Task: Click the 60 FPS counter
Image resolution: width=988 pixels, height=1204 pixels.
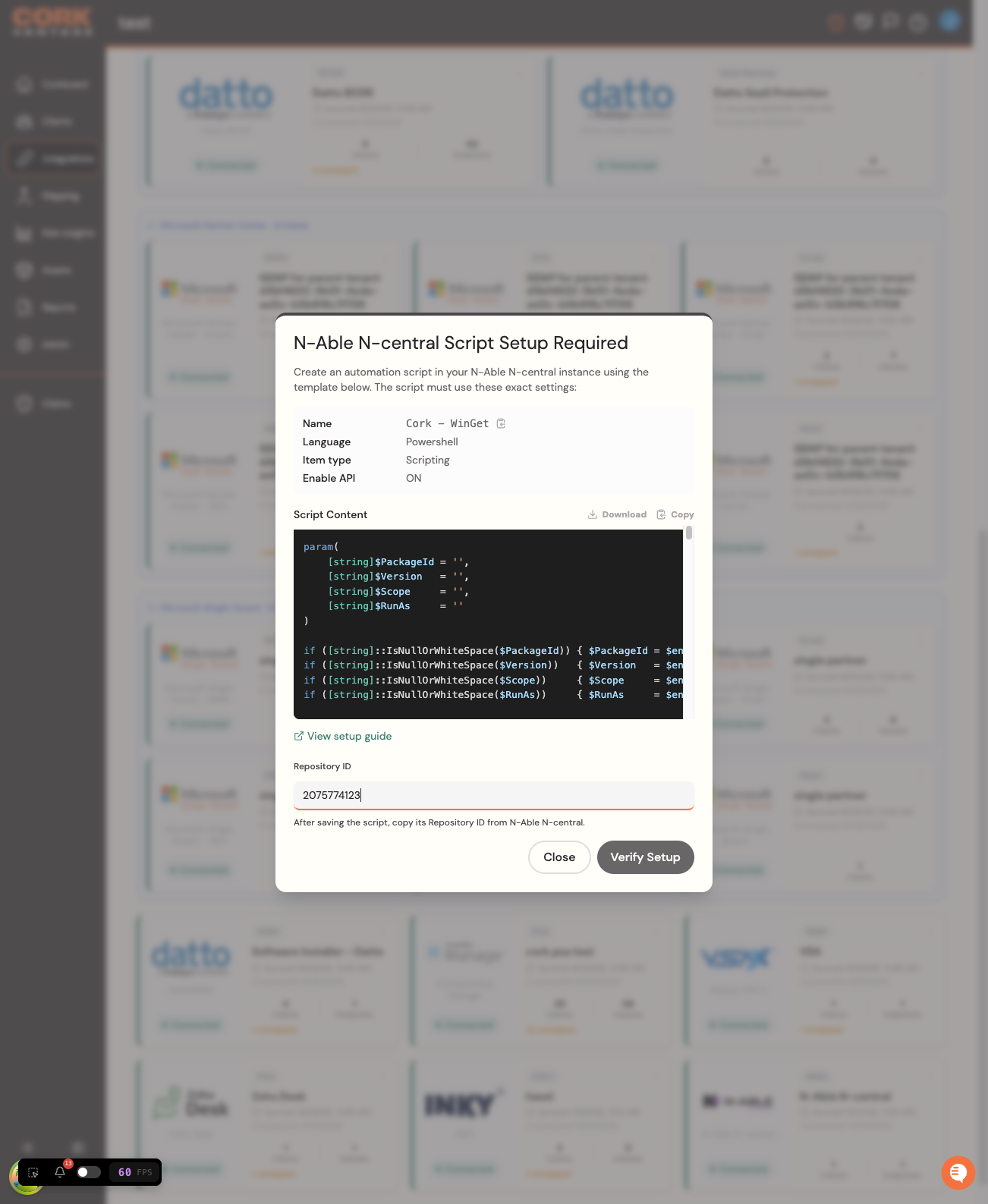Action: point(135,1172)
